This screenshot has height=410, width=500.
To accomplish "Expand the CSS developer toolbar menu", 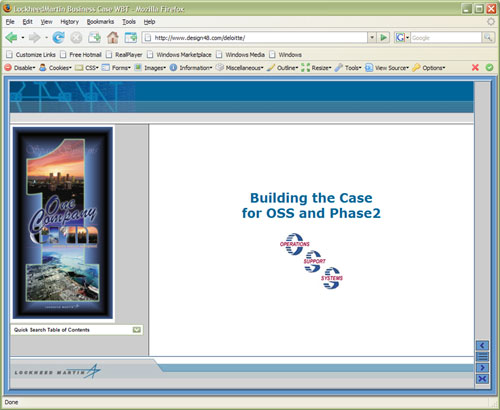I will point(87,68).
